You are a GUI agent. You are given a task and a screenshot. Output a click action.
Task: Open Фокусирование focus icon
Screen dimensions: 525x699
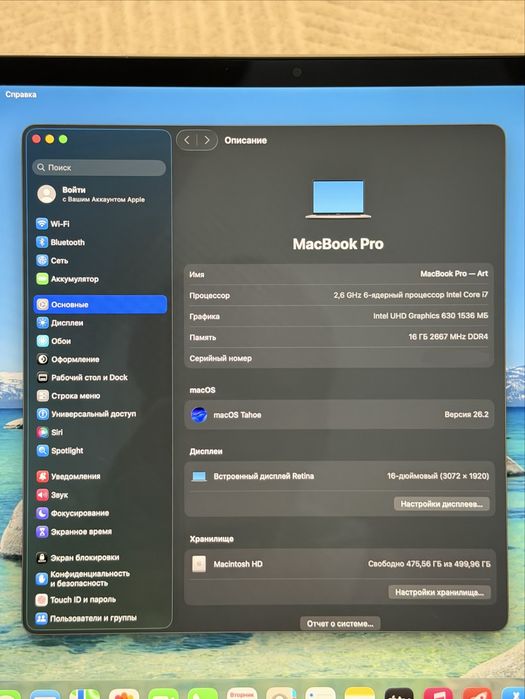pos(42,513)
